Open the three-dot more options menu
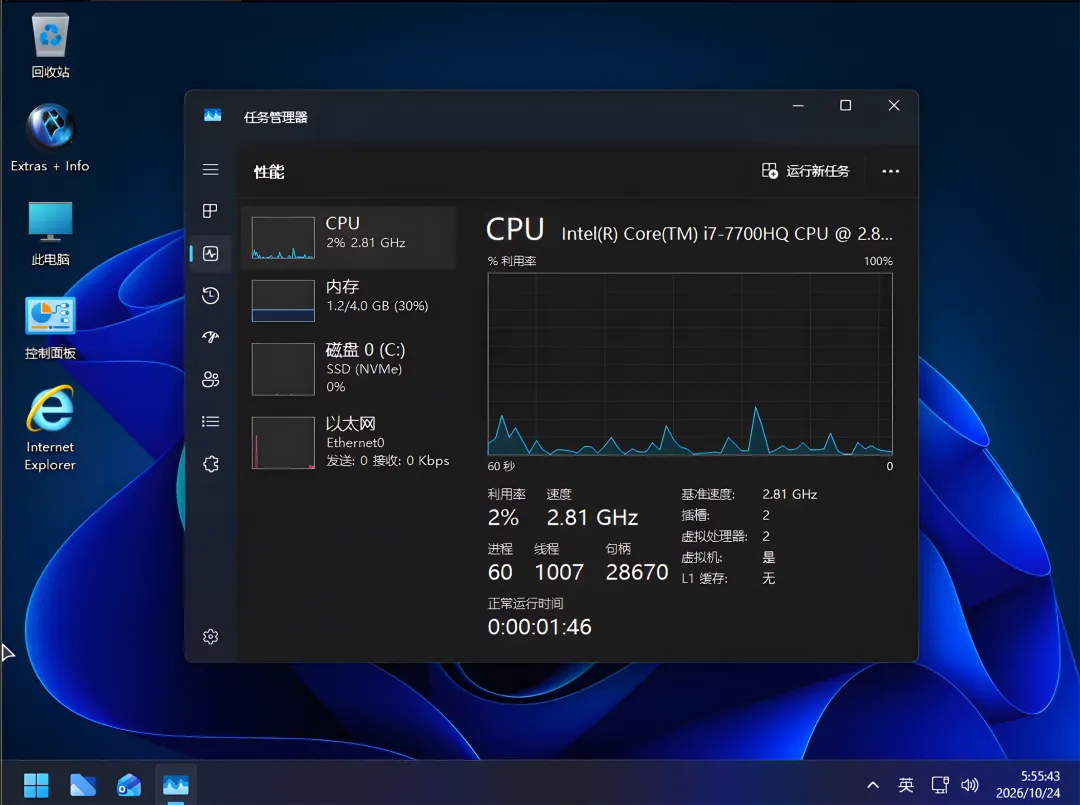 (x=891, y=171)
